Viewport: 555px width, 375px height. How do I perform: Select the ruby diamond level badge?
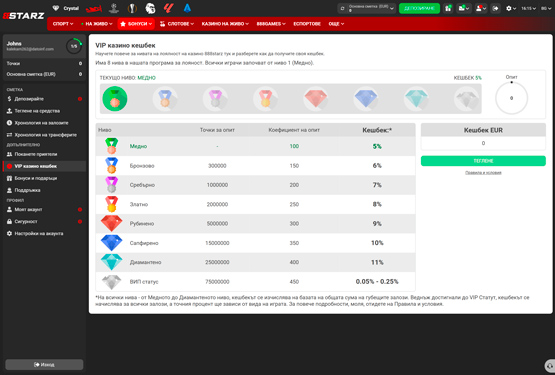point(315,98)
